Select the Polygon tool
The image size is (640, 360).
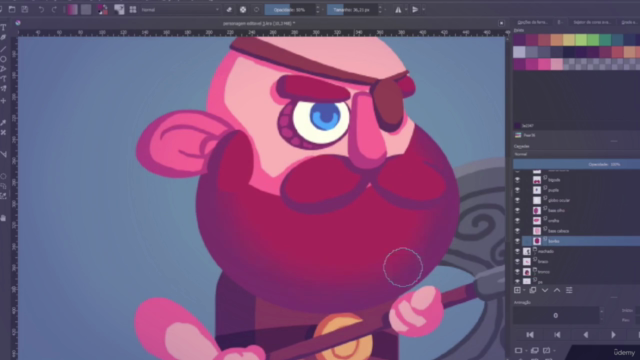click(3, 69)
